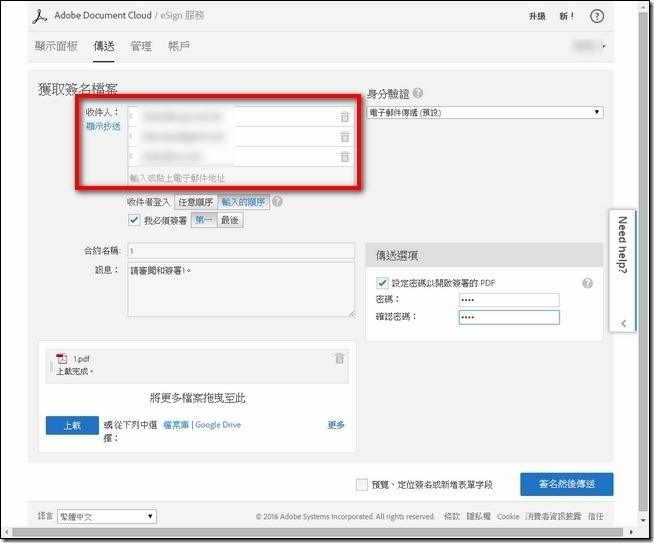Click the 將更多檔案拖曳至此 drop text
This screenshot has width=654, height=543.
(x=197, y=398)
